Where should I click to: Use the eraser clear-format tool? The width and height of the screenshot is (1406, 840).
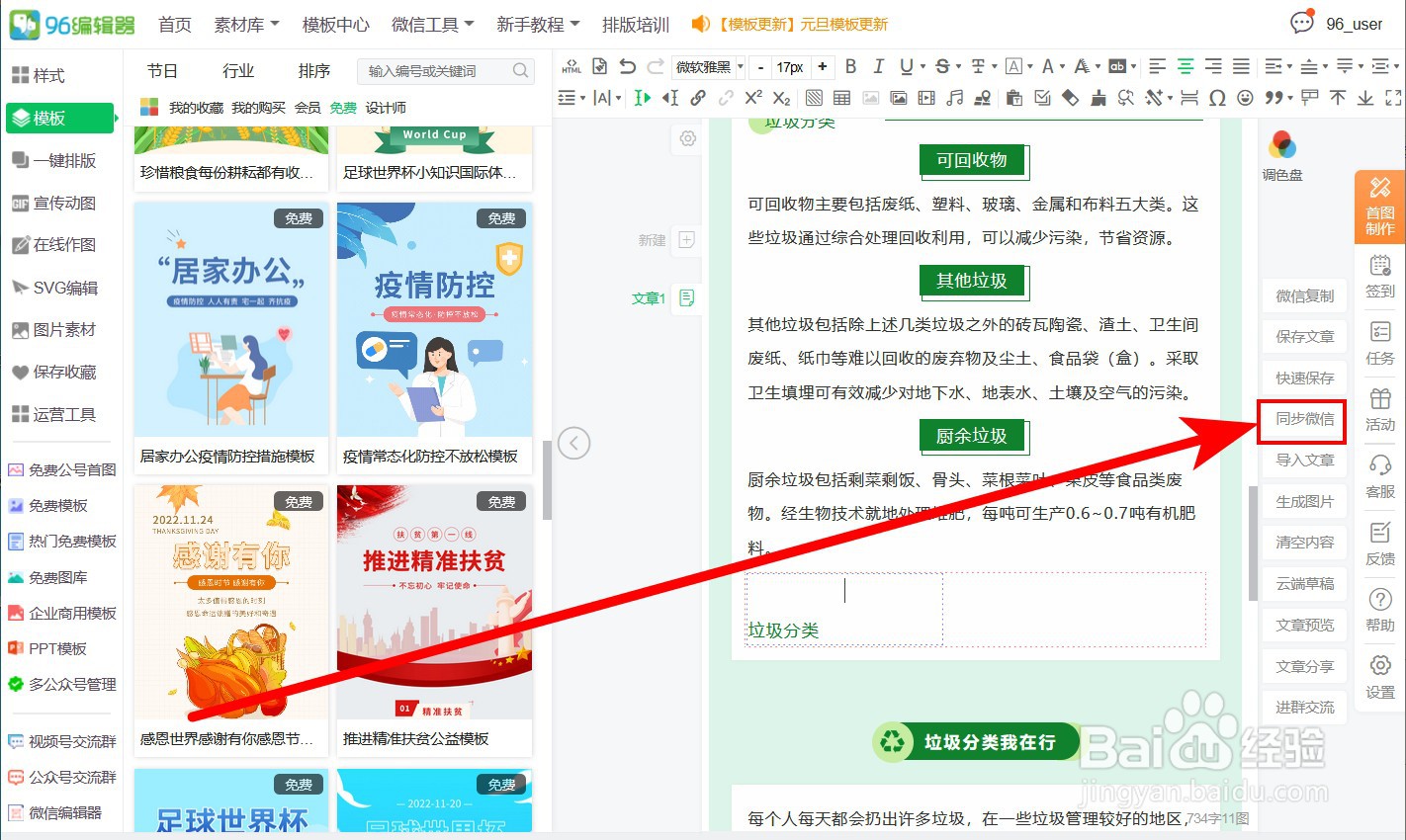(1070, 98)
